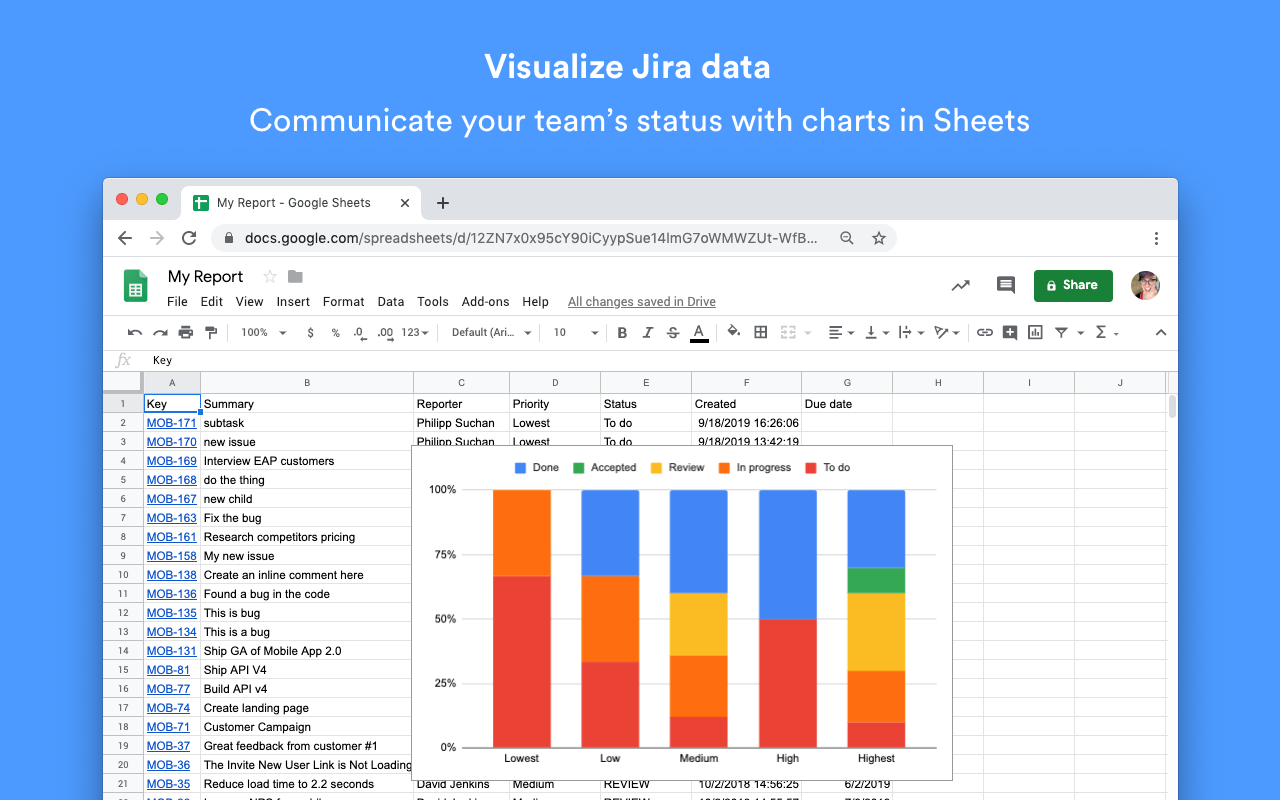
Task: Open the Edit menu
Action: click(212, 302)
